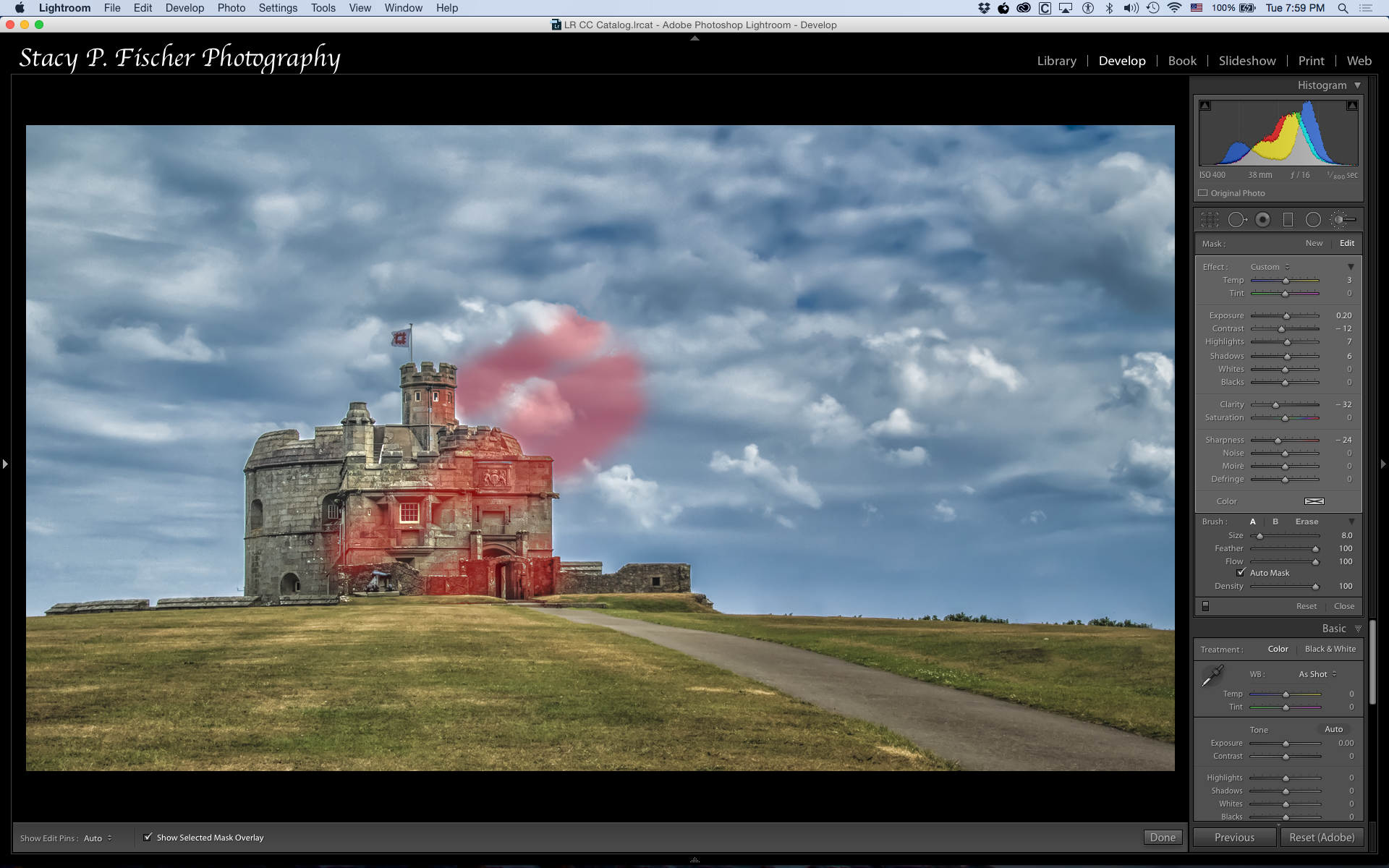Select the Spot Removal tool

point(1236,220)
